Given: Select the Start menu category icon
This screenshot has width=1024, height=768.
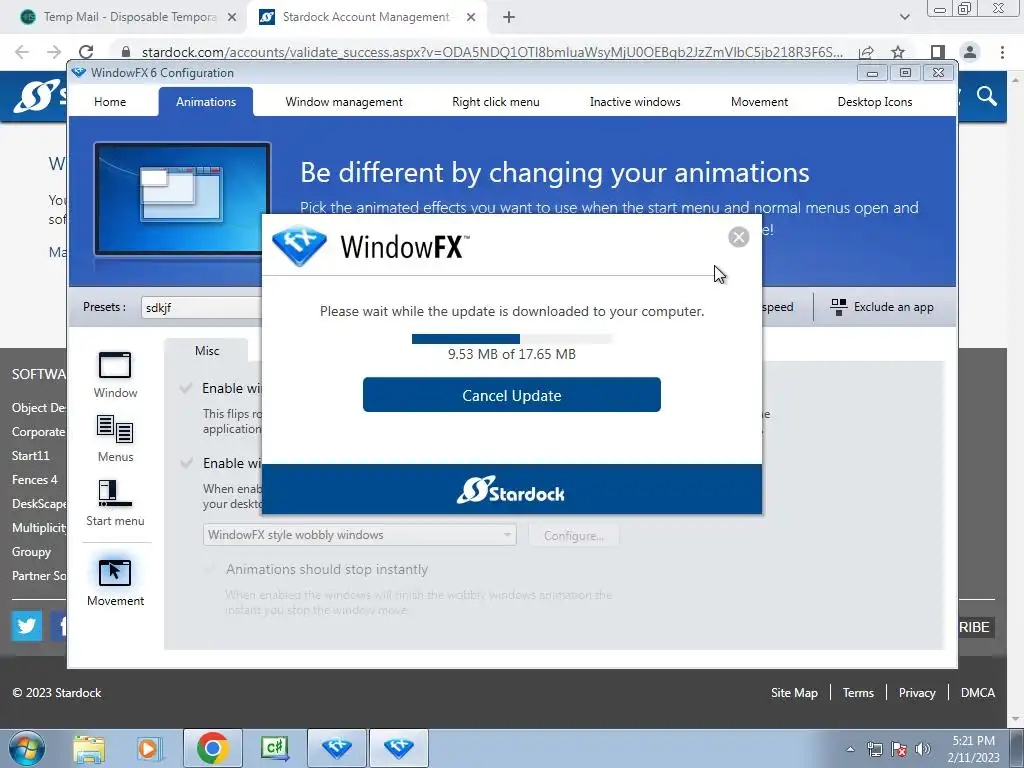Looking at the screenshot, I should 115,503.
